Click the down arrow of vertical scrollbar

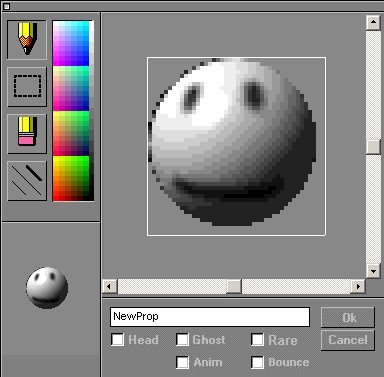(373, 271)
